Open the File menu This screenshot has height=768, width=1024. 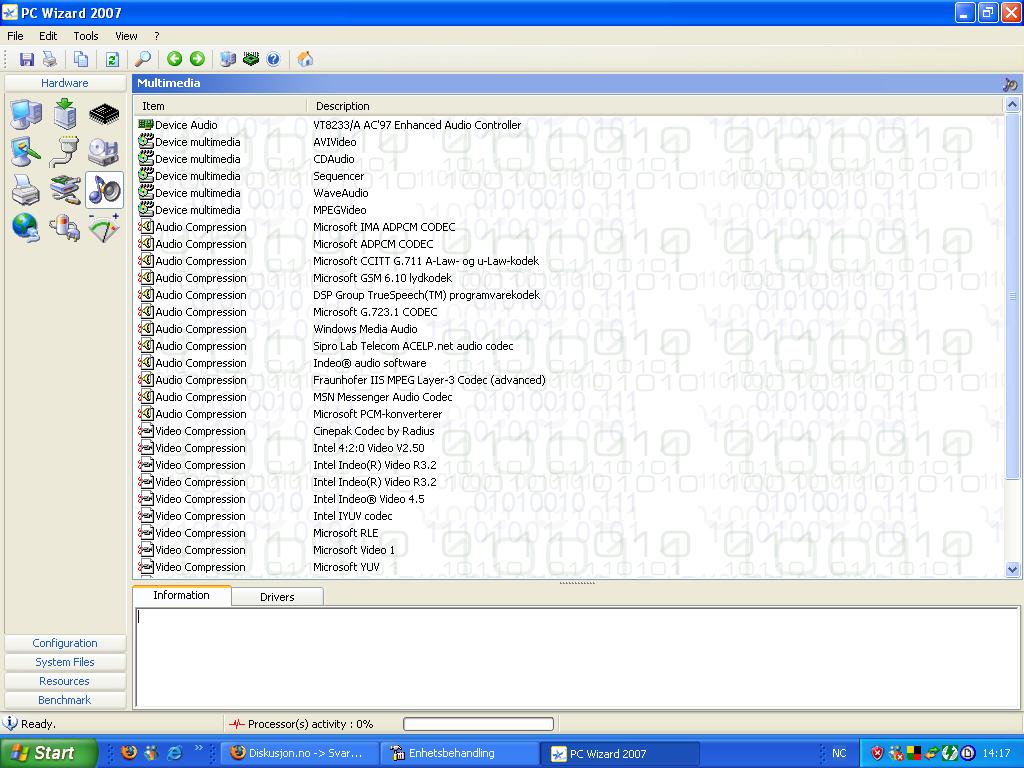[15, 36]
